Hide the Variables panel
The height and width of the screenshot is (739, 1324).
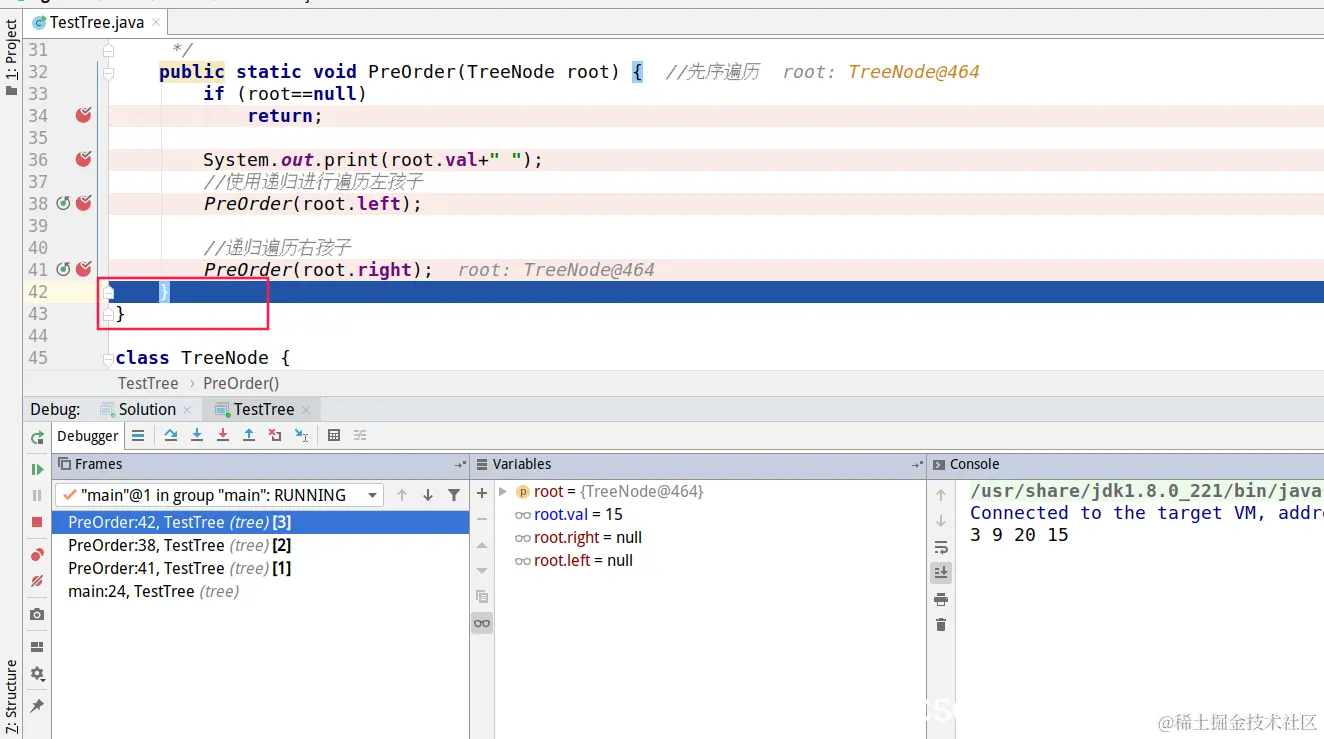coord(917,465)
